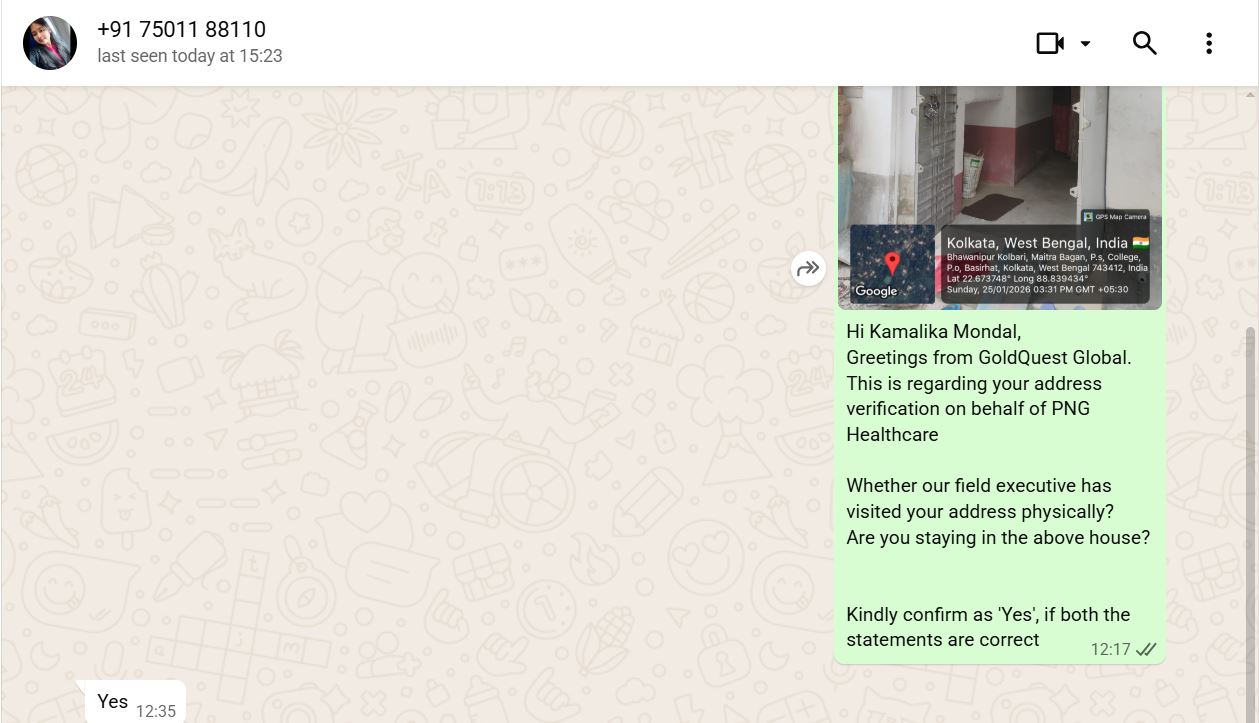The height and width of the screenshot is (723, 1259).
Task: Check the double-tick delivery status icon
Action: 1146,650
